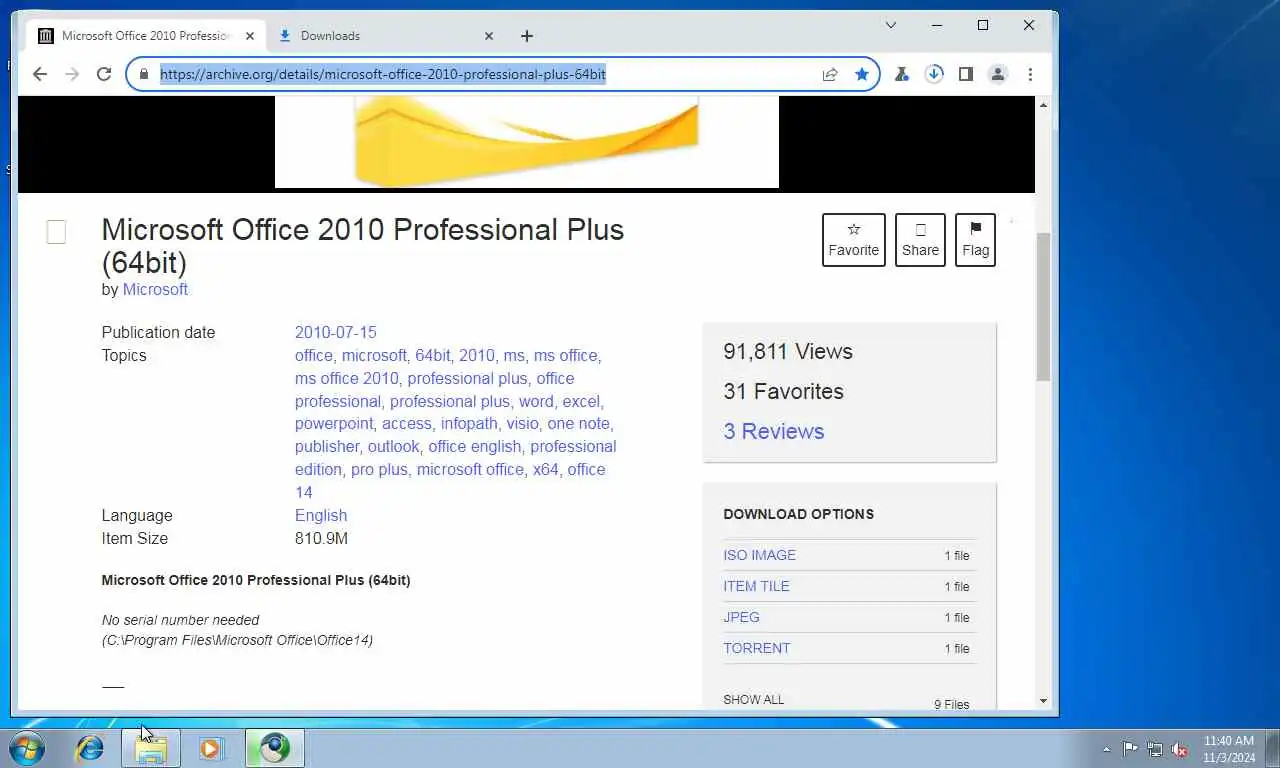Screen dimensions: 1280x768
Task: Open the ITEM TILE download option
Action: click(756, 586)
